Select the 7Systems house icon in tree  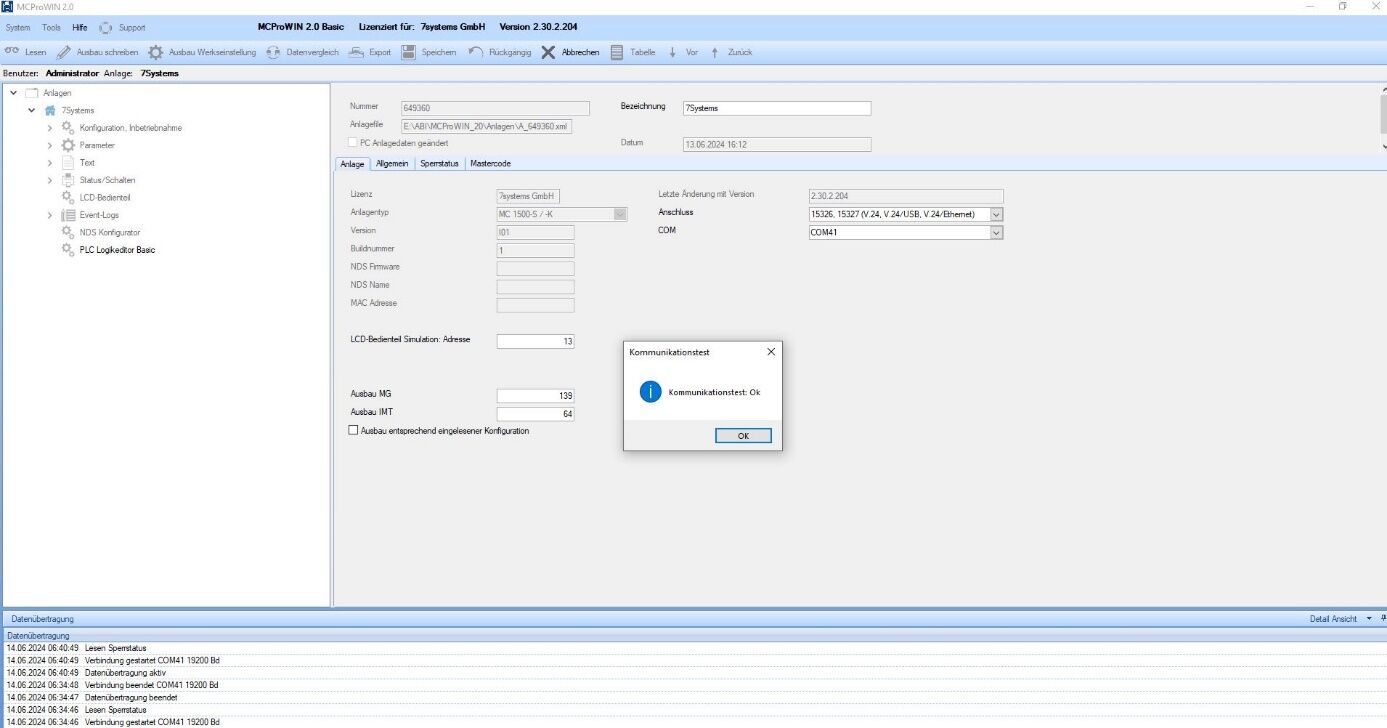click(x=50, y=110)
